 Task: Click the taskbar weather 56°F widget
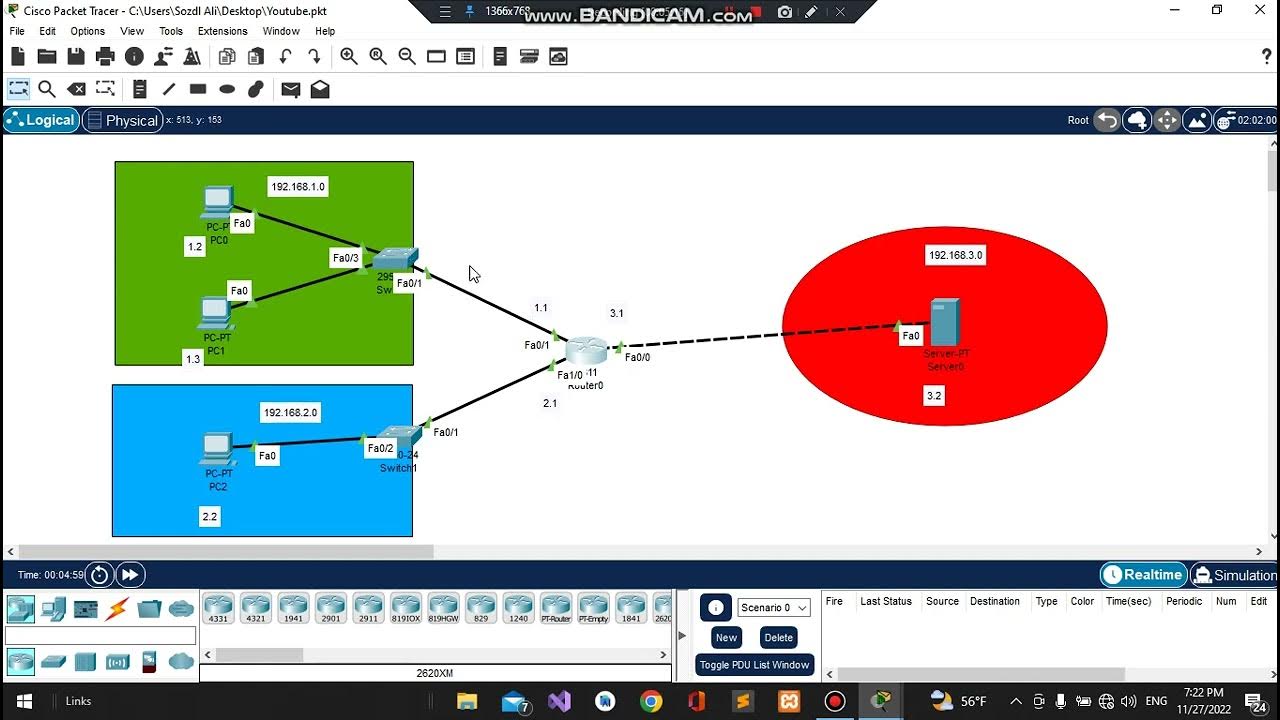click(958, 701)
